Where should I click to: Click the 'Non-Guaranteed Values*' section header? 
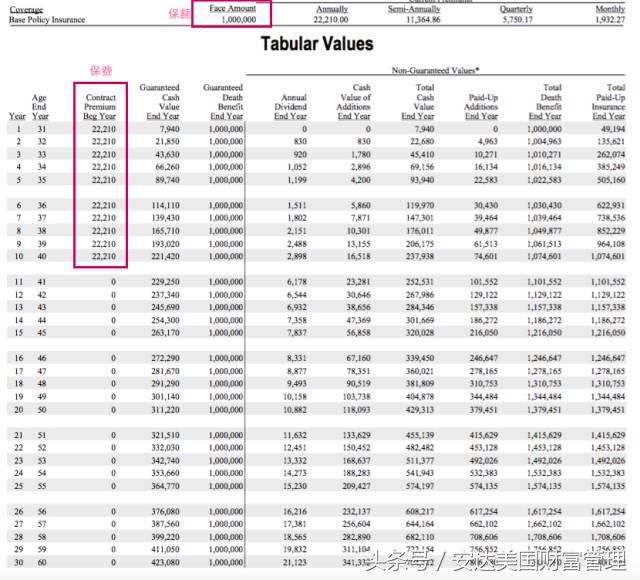tap(435, 70)
